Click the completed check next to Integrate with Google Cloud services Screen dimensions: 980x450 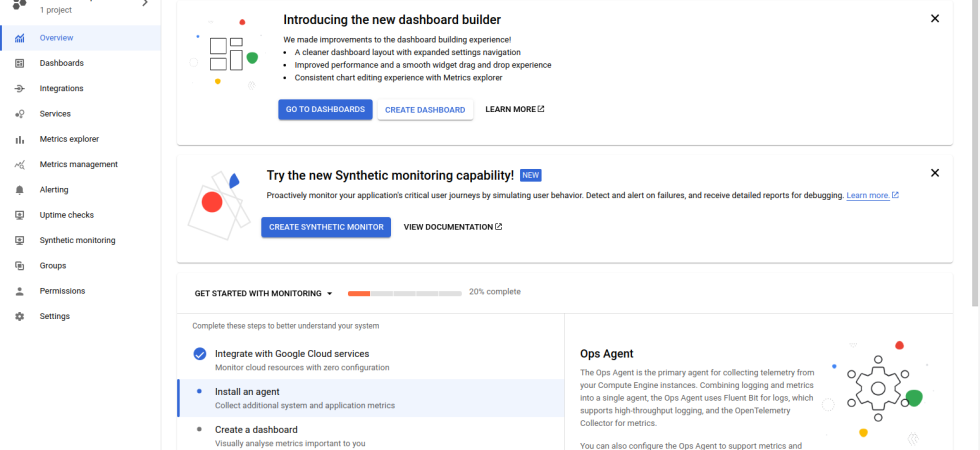(200, 354)
